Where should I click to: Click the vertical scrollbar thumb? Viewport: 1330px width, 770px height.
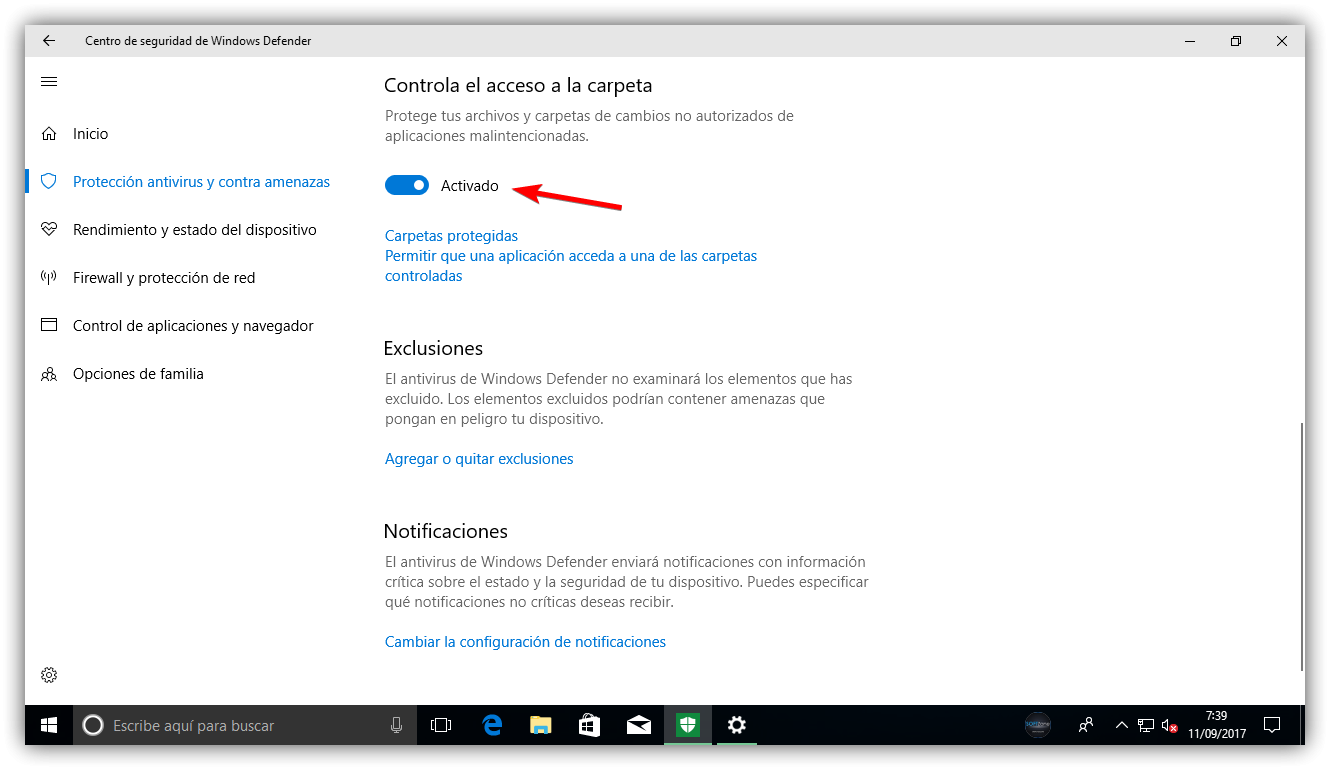[x=1301, y=547]
